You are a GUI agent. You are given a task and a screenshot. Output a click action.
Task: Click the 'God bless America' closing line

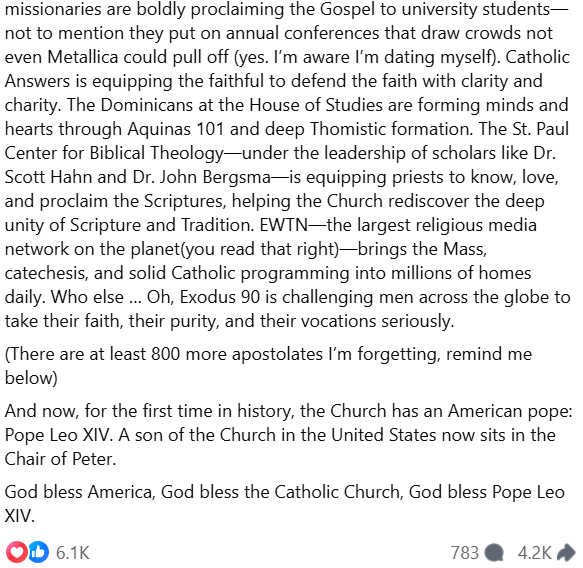(x=284, y=504)
